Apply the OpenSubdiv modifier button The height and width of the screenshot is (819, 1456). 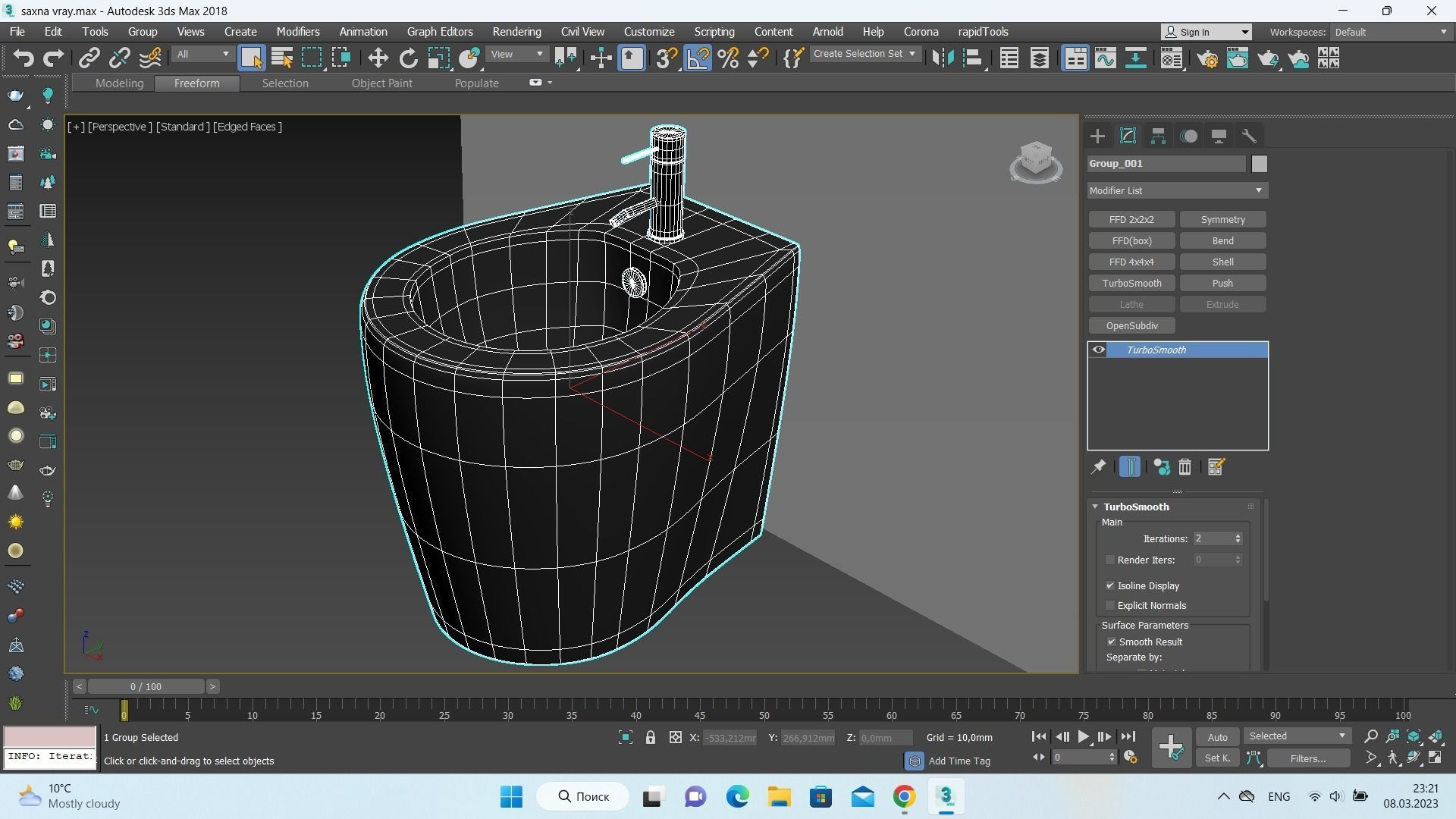coord(1131,326)
